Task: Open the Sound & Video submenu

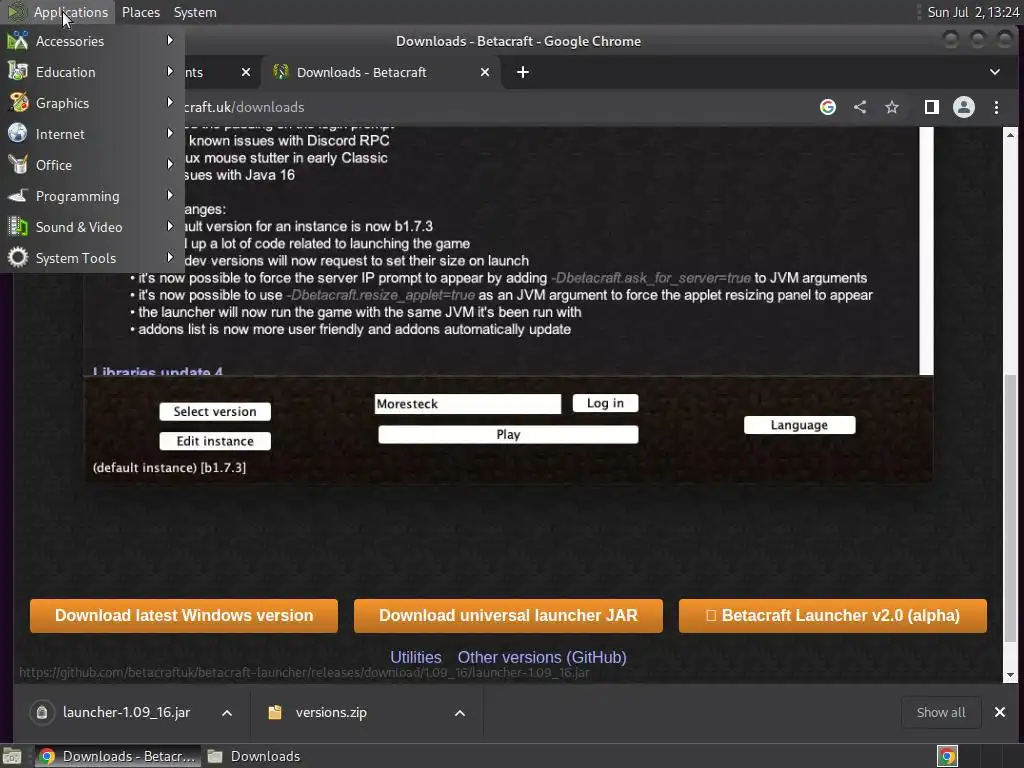Action: [x=91, y=227]
